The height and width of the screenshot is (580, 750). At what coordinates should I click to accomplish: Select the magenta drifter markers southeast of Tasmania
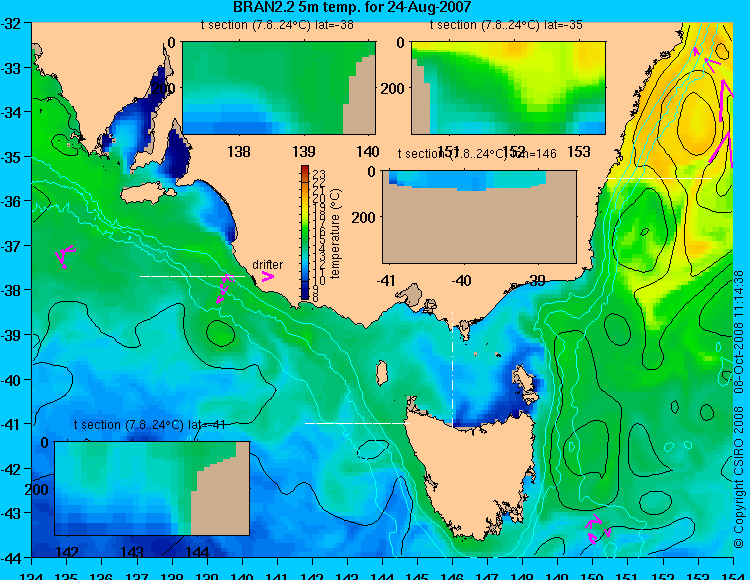[597, 529]
